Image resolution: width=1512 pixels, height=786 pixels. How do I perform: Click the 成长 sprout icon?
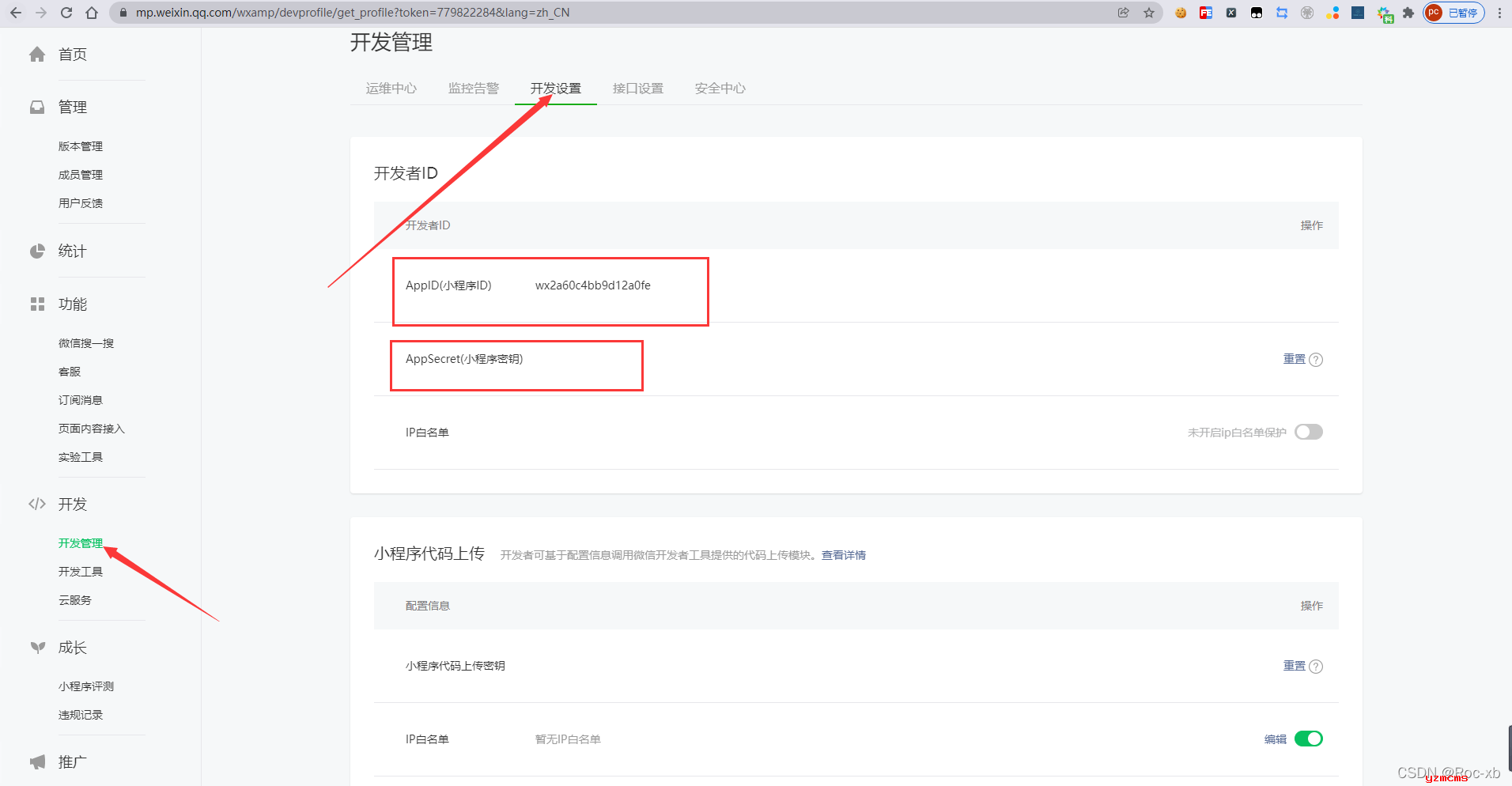coord(37,648)
